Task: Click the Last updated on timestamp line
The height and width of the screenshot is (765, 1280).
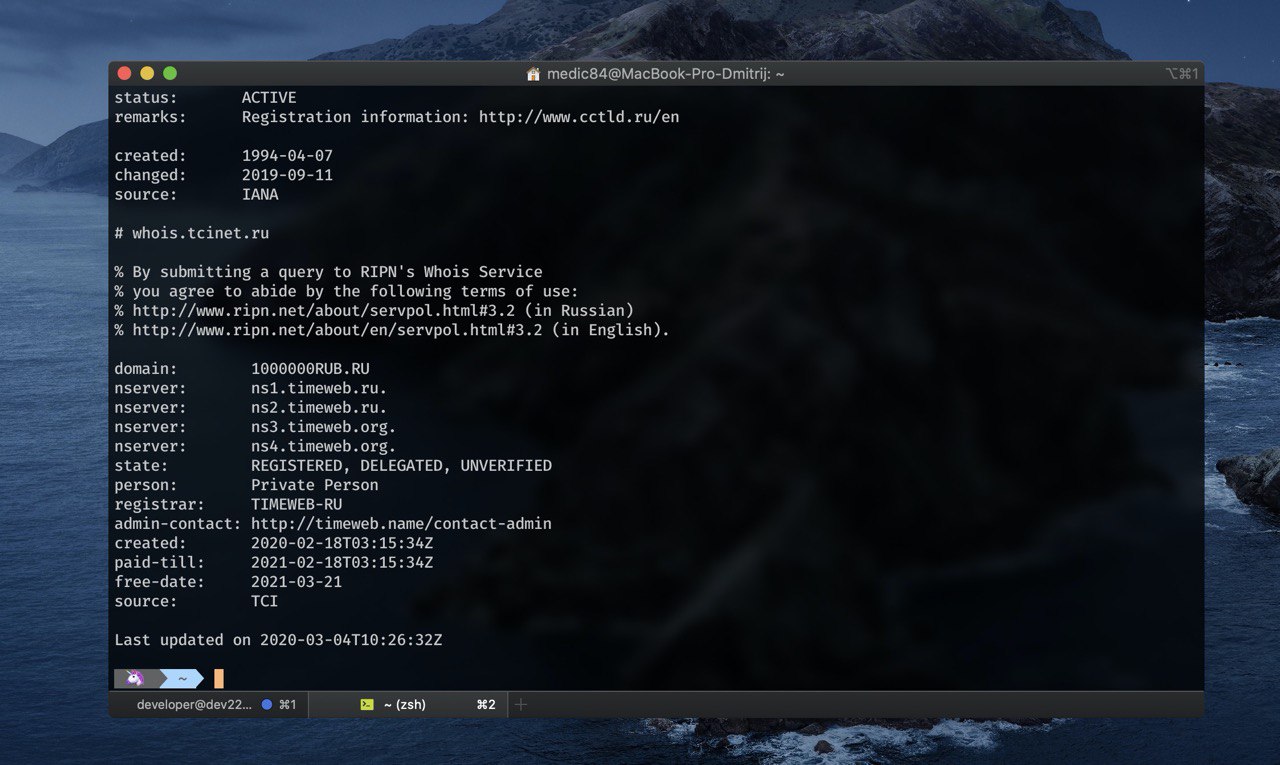Action: (x=278, y=640)
